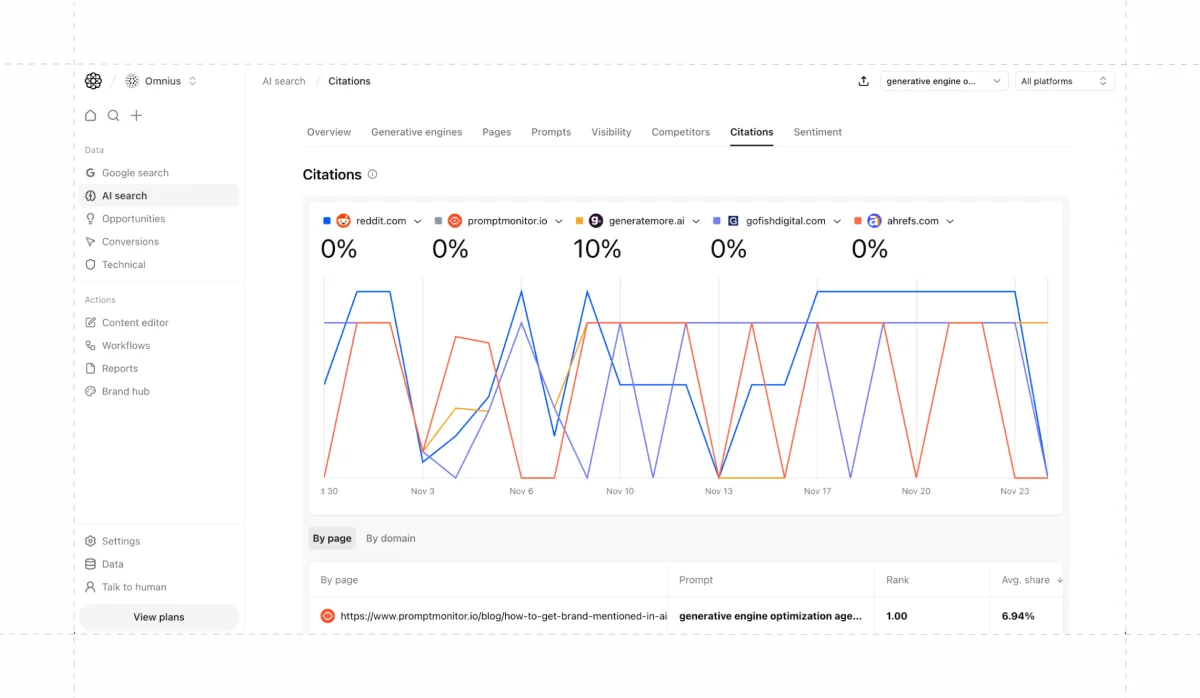This screenshot has width=1200, height=698.
Task: Select the By domain toggle
Action: pos(390,538)
